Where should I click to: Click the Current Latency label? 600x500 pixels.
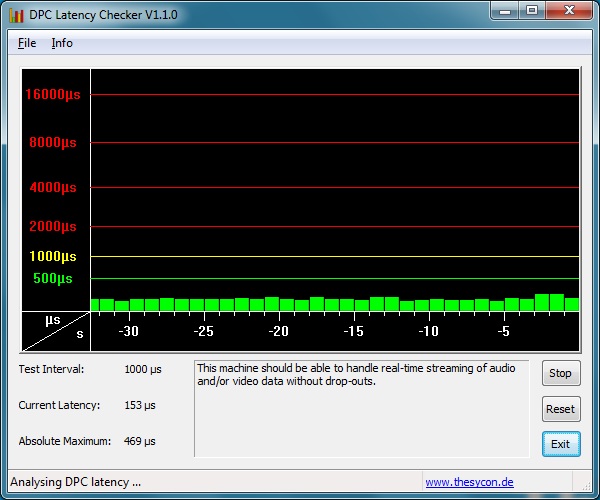point(59,406)
